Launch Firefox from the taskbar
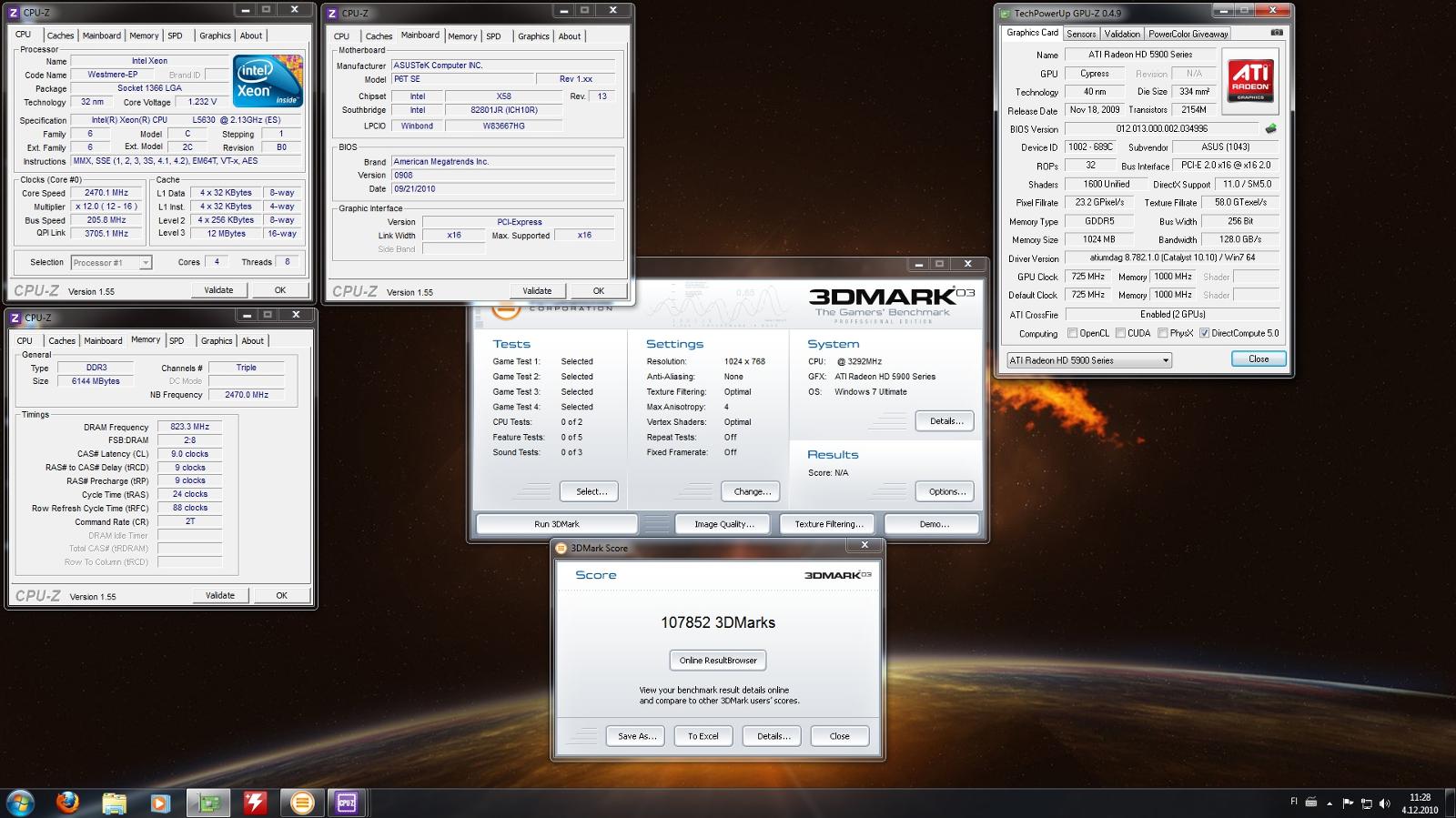Screen dimensions: 1456x818 (x=67, y=803)
